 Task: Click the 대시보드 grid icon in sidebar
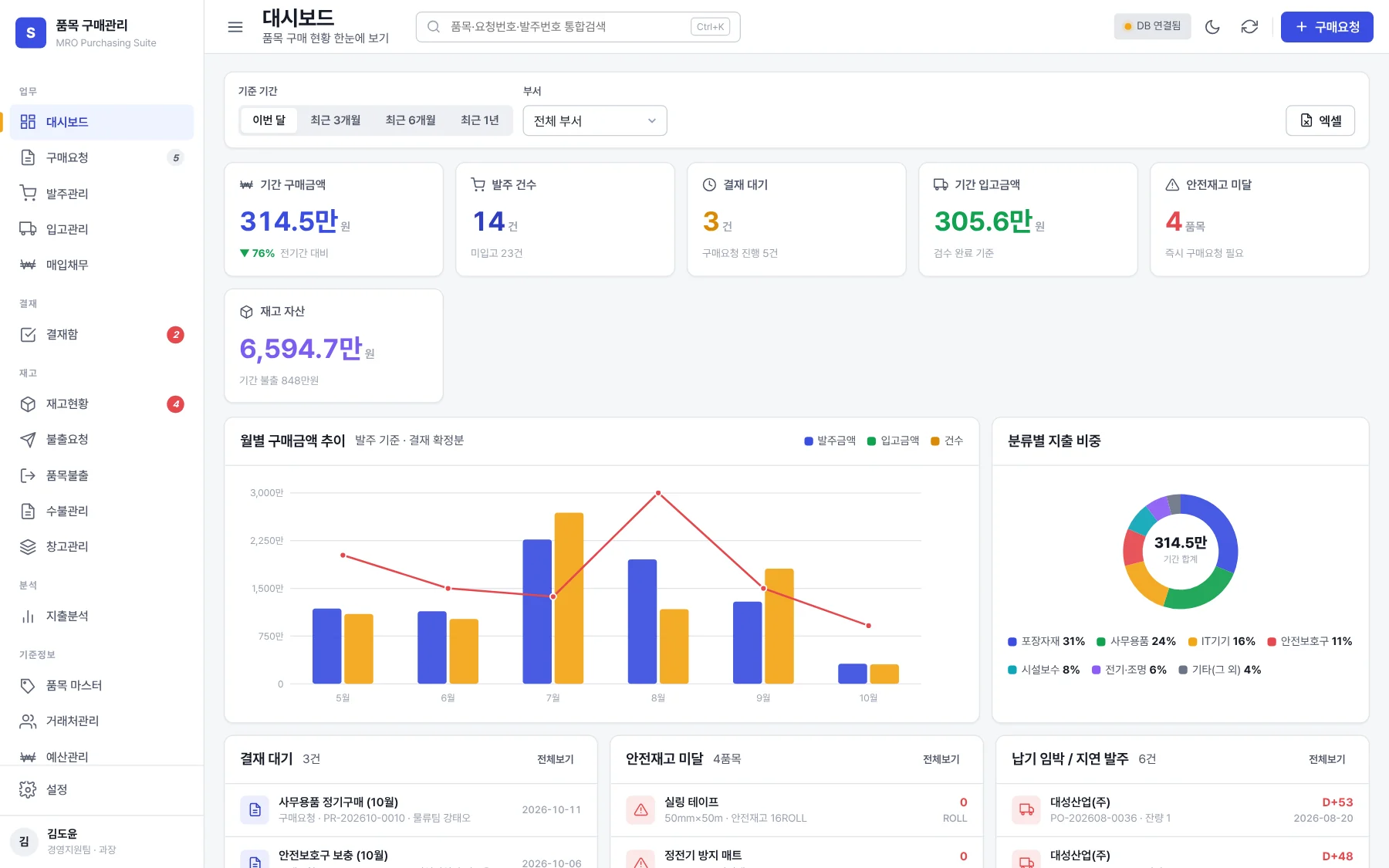click(x=28, y=121)
